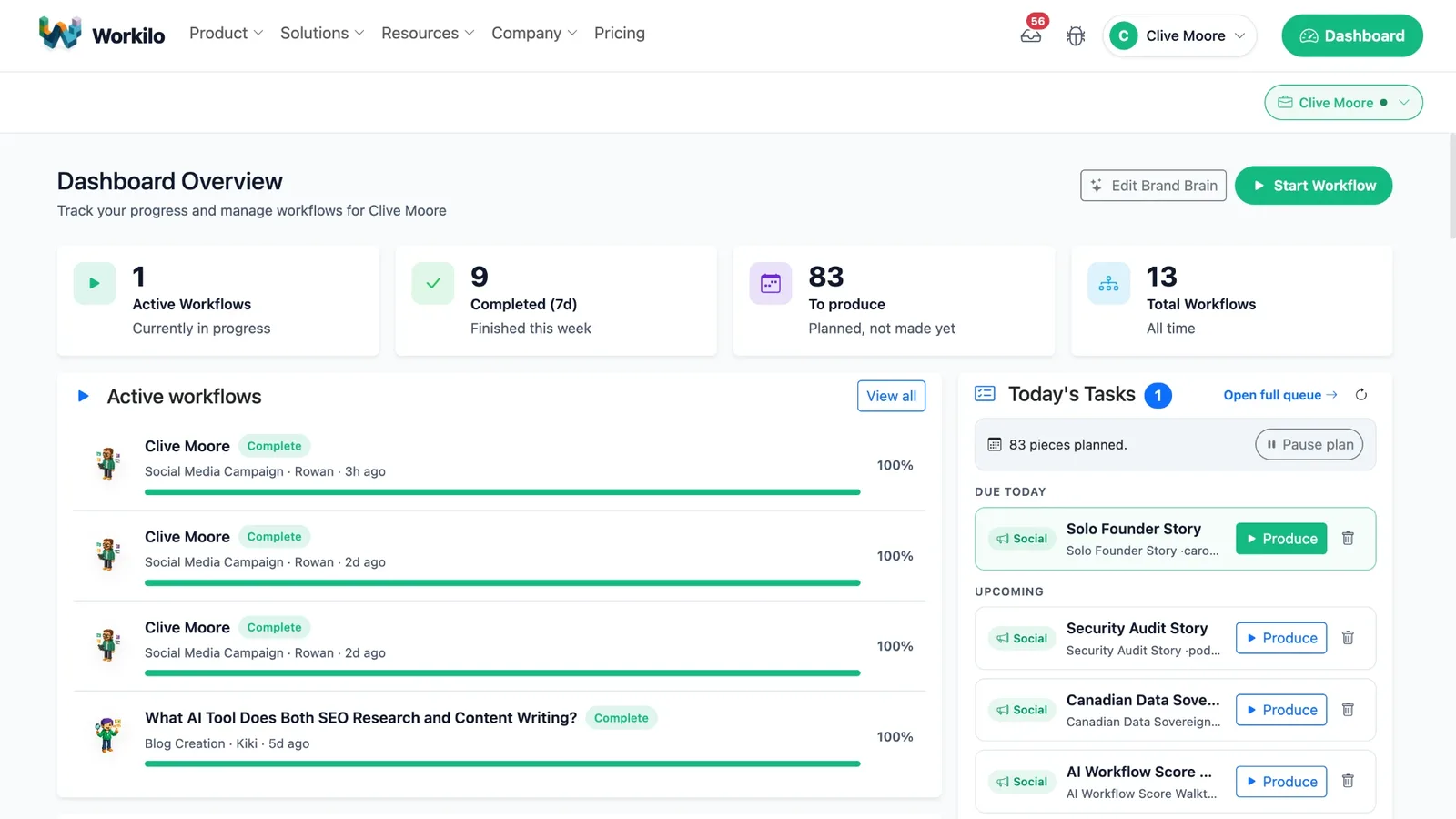
Task: Click the Completed (7d) checkmark icon
Action: (433, 283)
